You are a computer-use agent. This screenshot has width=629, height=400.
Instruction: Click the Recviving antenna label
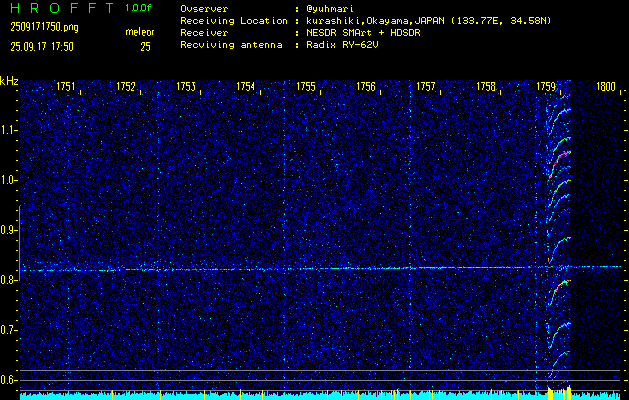point(231,45)
